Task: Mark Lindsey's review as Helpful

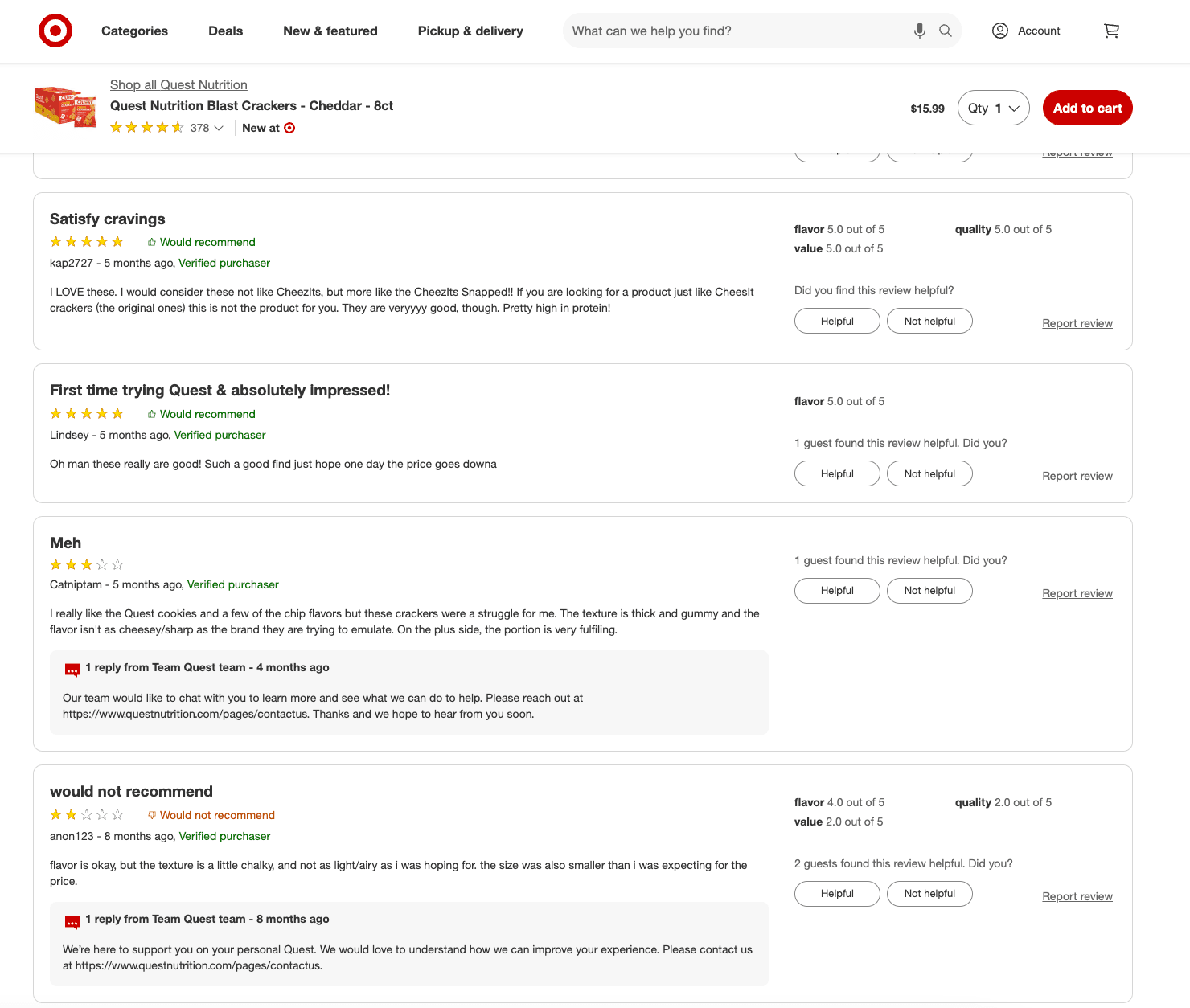Action: click(x=837, y=473)
